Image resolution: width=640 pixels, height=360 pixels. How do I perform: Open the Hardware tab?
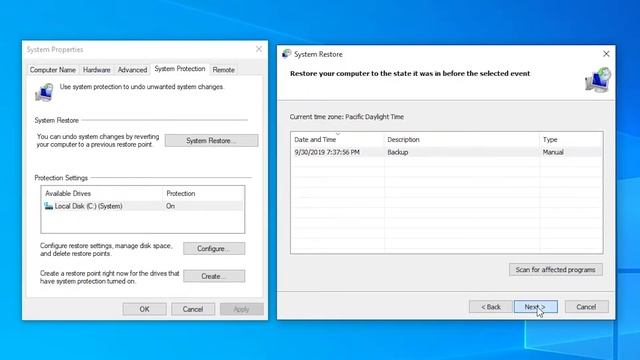coord(97,70)
